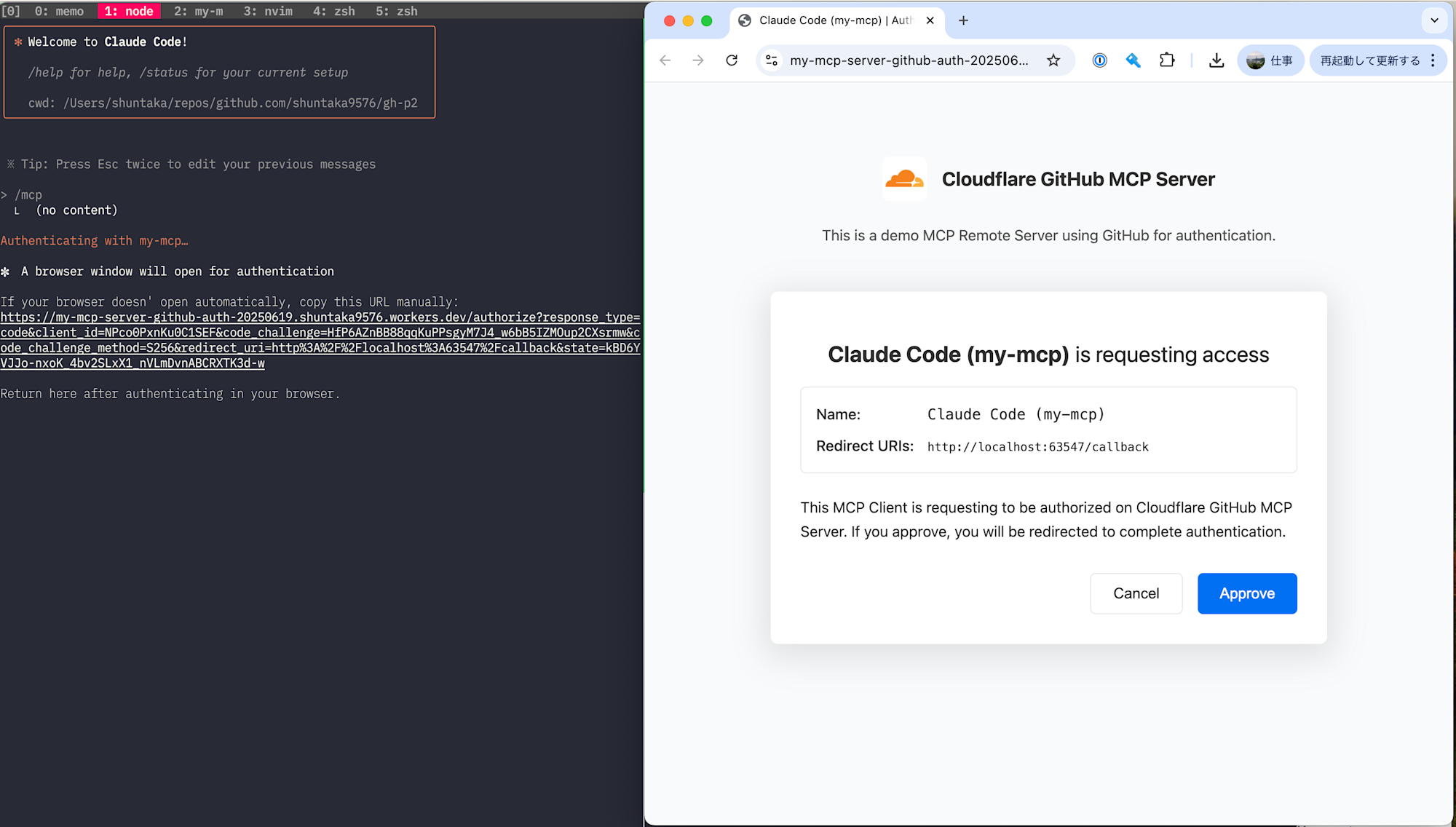Screen dimensions: 1456x827
Task: Close the Claude Code (my-mcp) tab
Action: pos(930,20)
